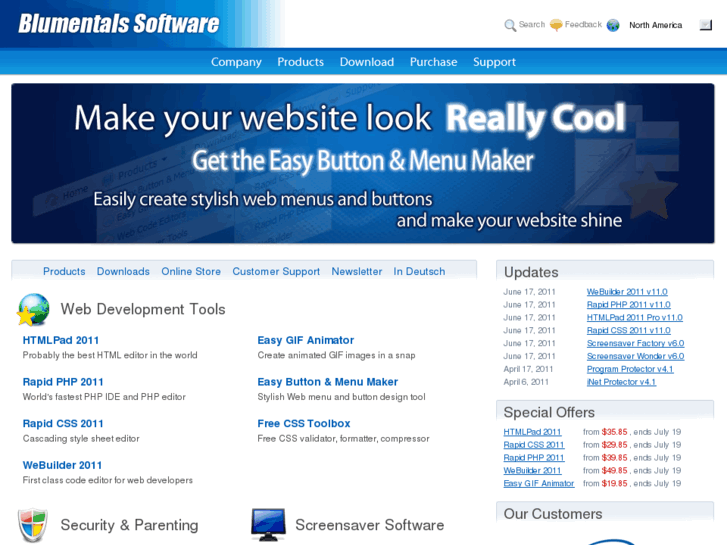Open the Products menu in top navigation
The width and height of the screenshot is (727, 545).
[300, 62]
